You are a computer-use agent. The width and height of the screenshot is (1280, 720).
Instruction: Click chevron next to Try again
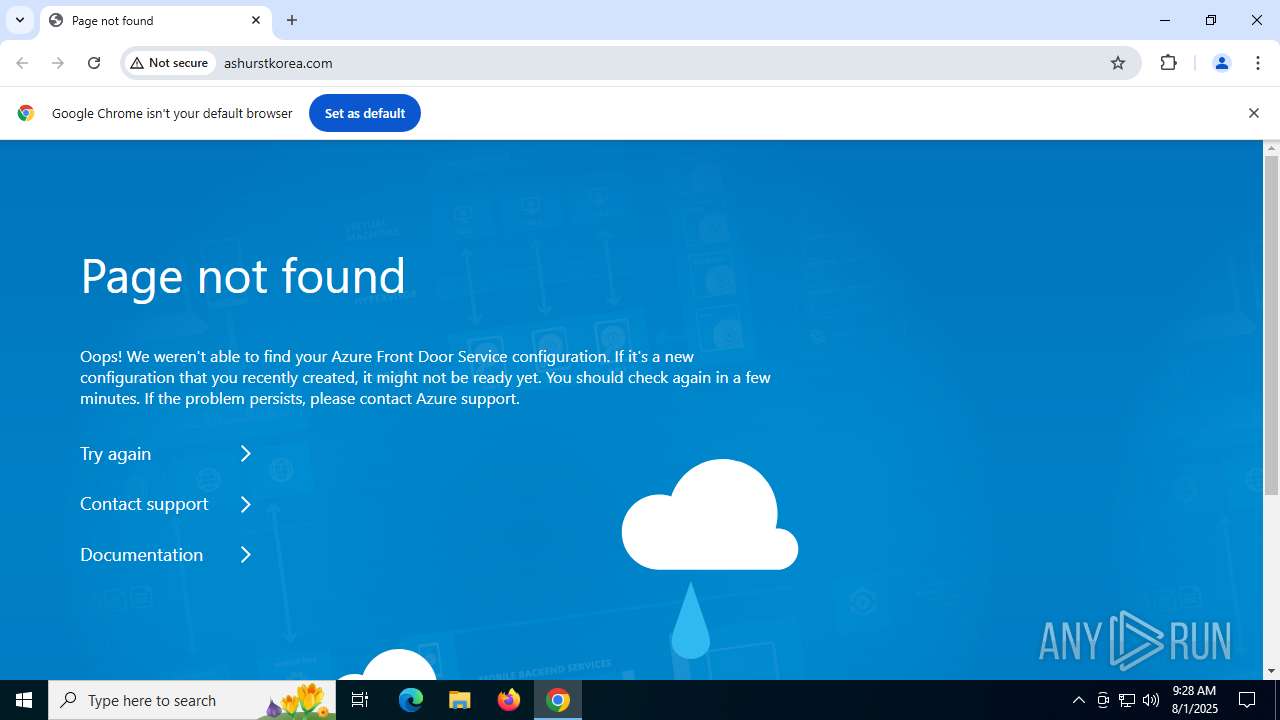pos(246,454)
